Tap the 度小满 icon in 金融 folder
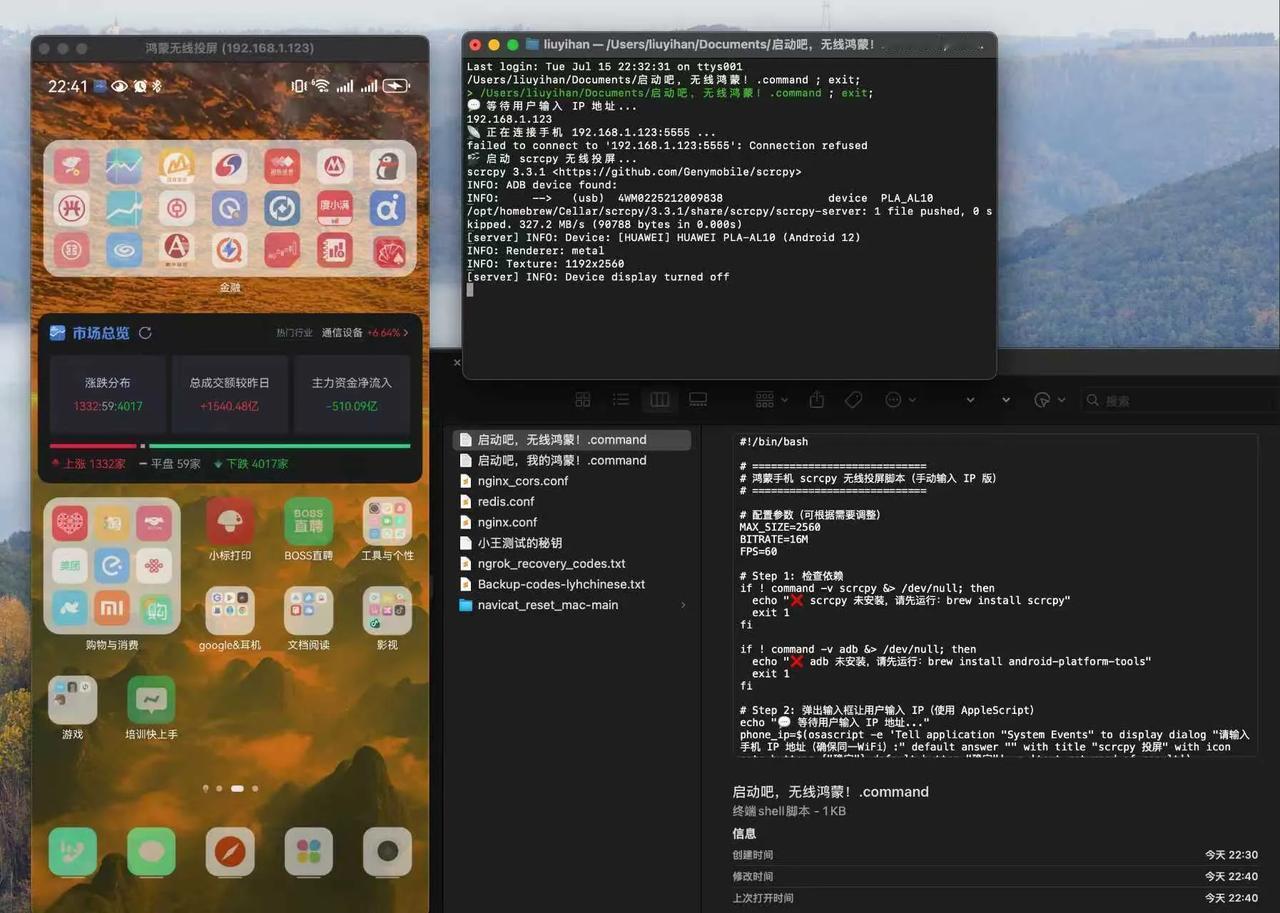This screenshot has width=1280, height=913. 335,208
